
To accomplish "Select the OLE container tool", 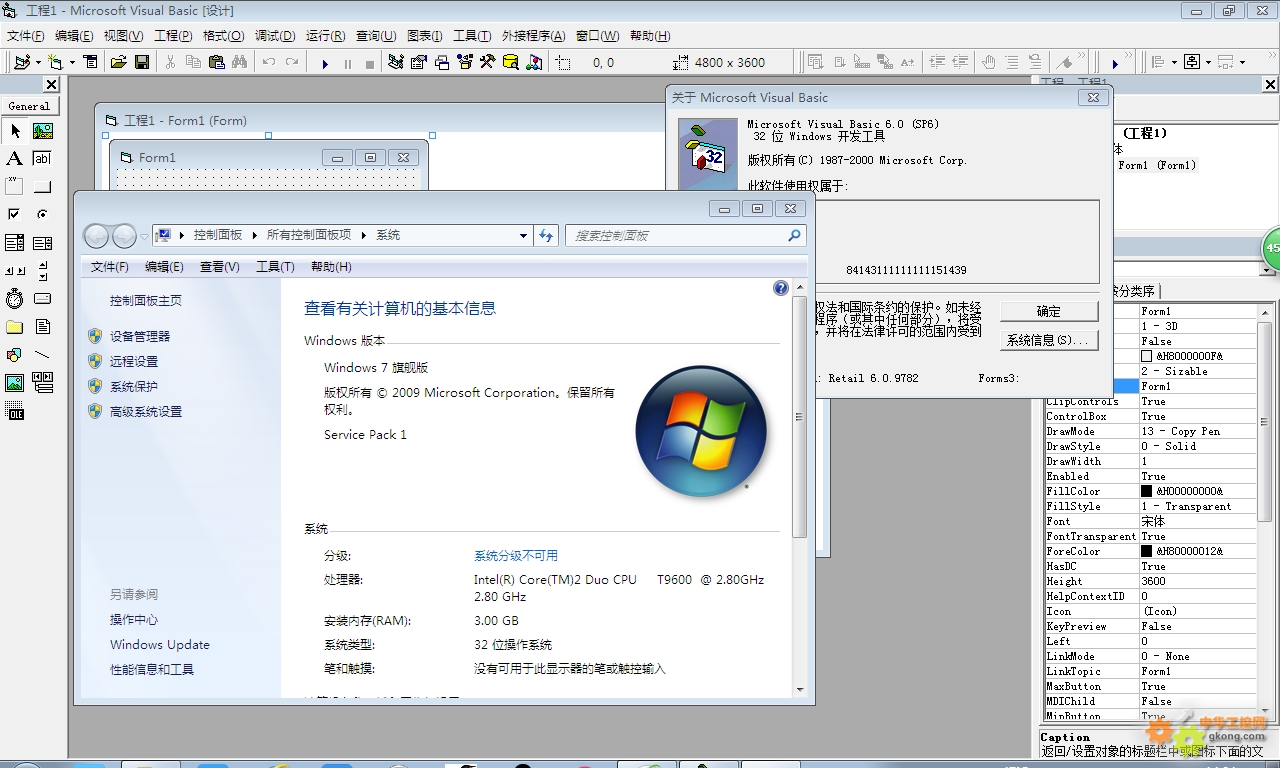I will point(15,411).
